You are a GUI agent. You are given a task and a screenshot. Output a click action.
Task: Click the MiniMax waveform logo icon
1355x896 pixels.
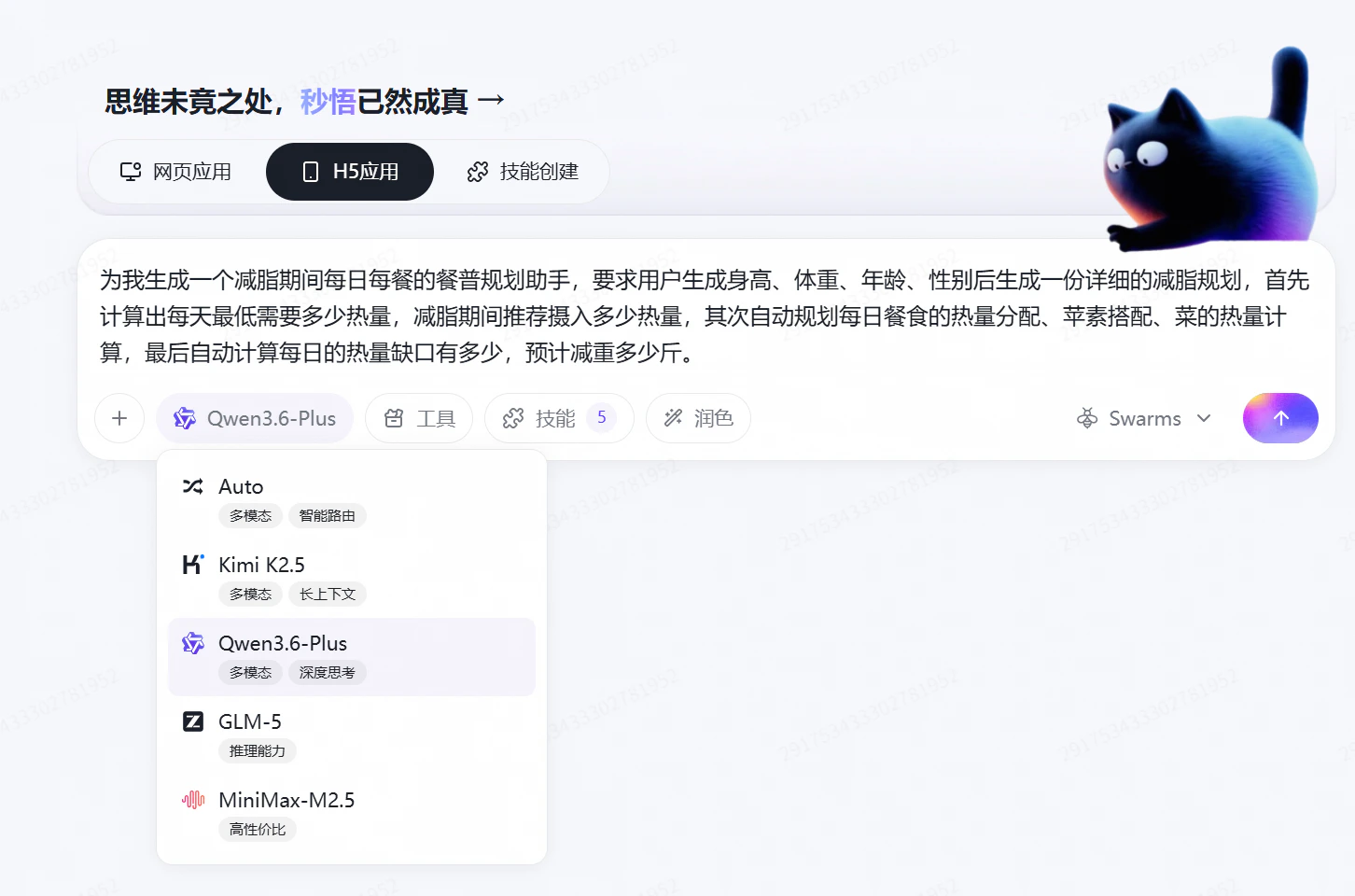(x=193, y=800)
